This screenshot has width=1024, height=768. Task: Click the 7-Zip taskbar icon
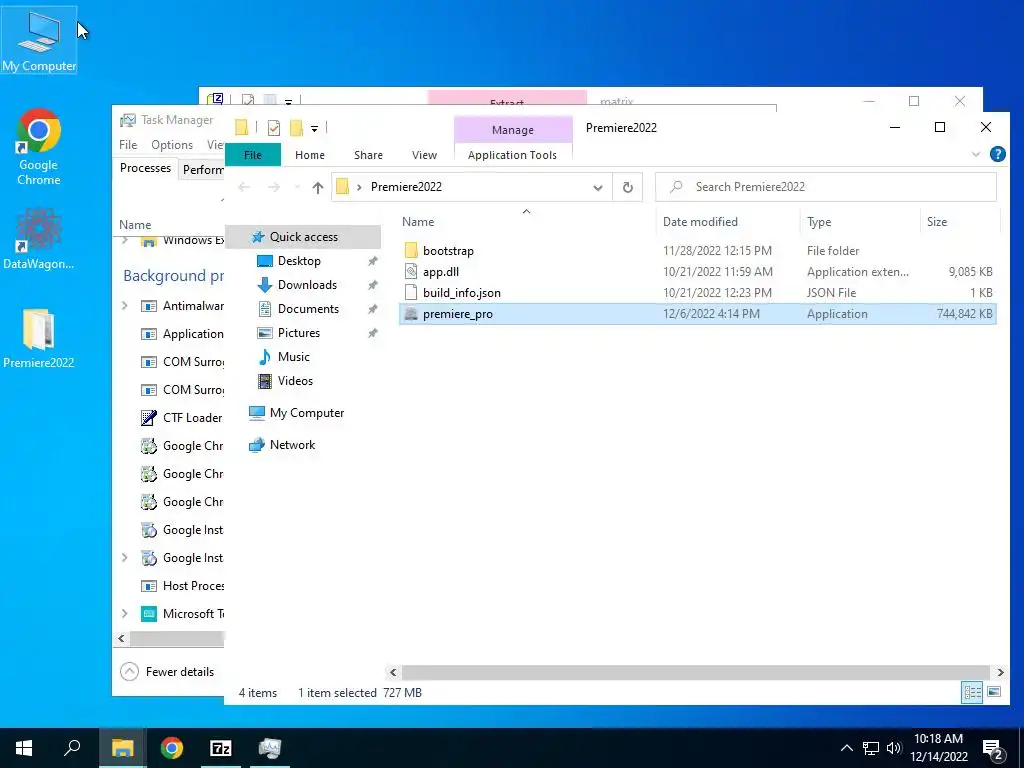tap(221, 748)
